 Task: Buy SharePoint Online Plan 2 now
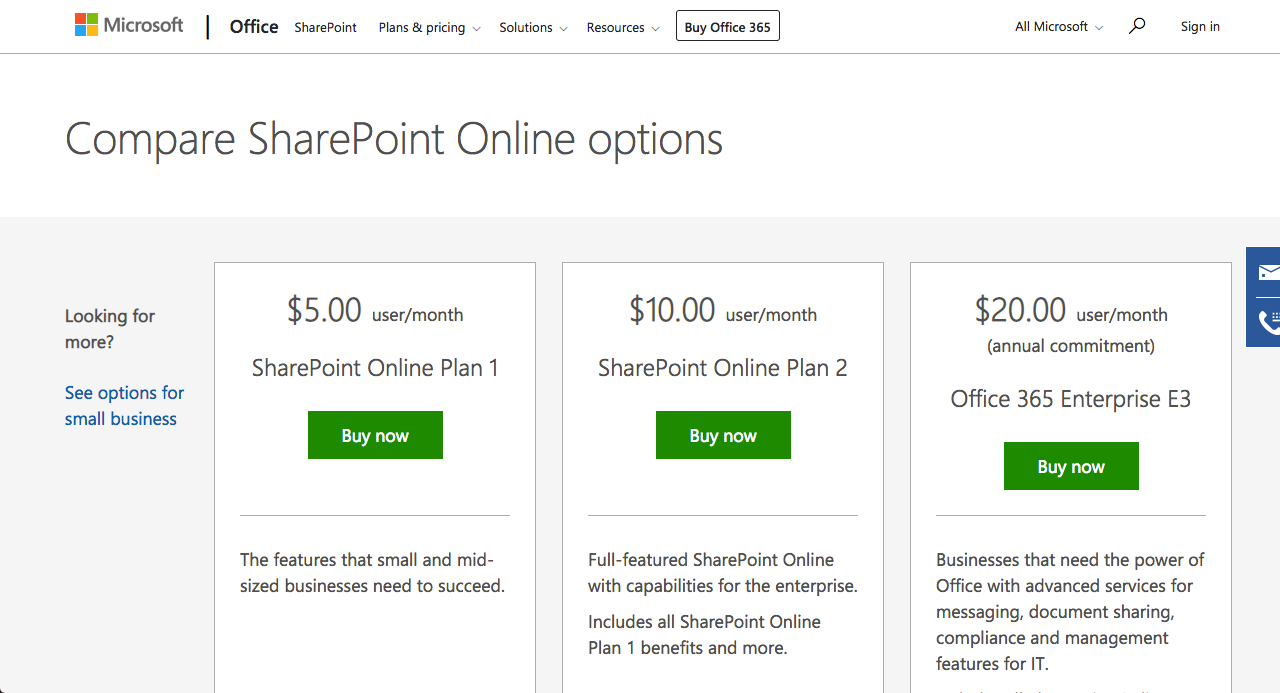[723, 435]
